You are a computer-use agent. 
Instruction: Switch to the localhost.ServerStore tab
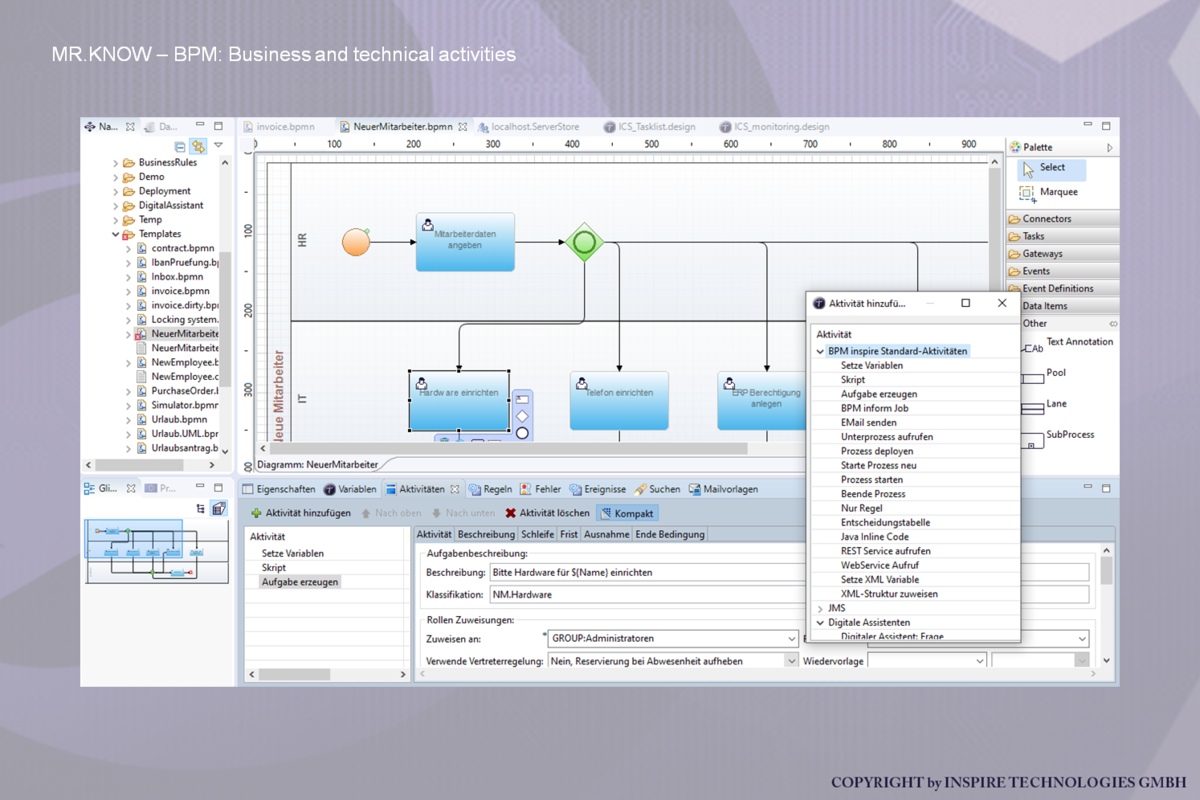pos(528,127)
